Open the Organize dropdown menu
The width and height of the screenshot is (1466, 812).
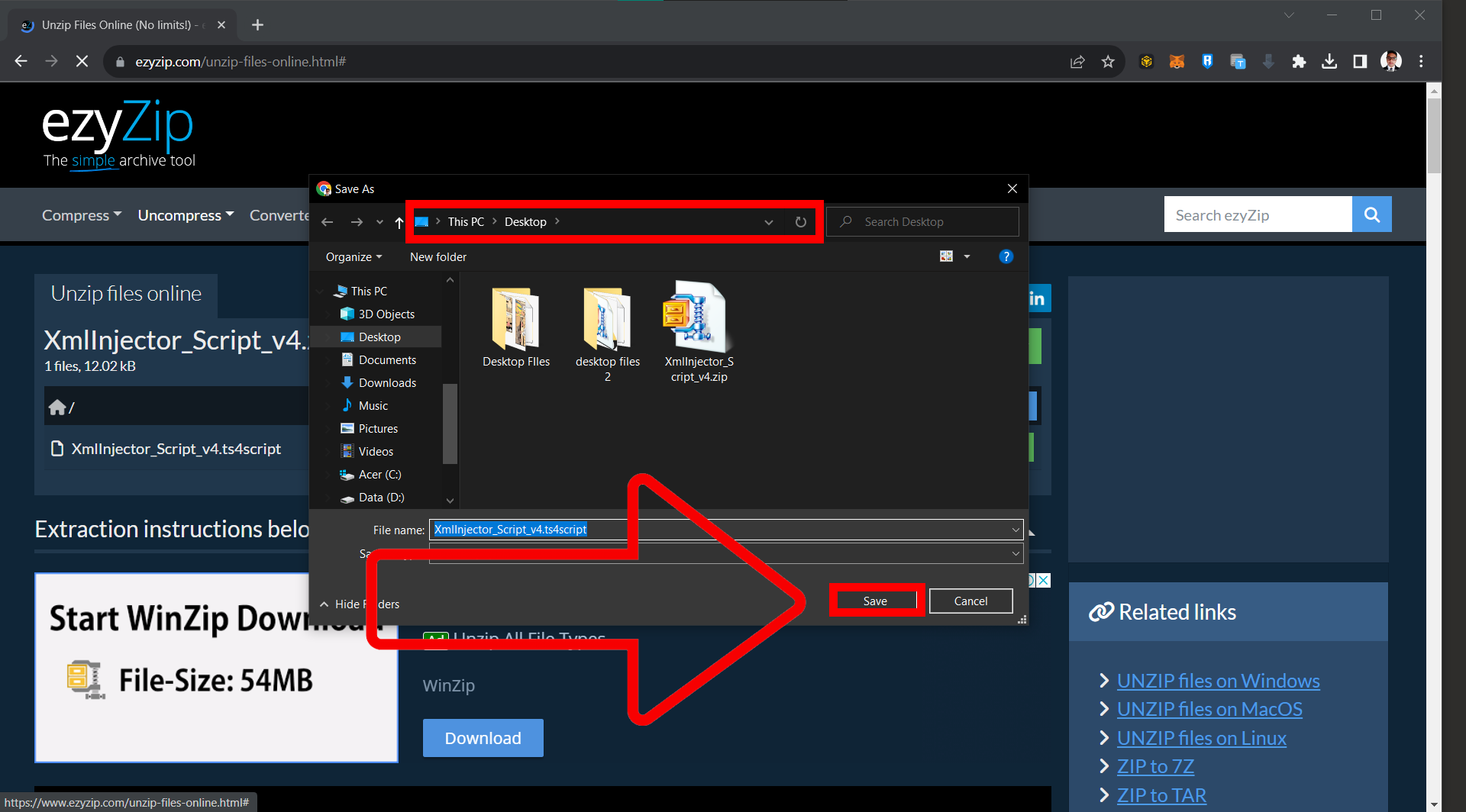(x=353, y=256)
